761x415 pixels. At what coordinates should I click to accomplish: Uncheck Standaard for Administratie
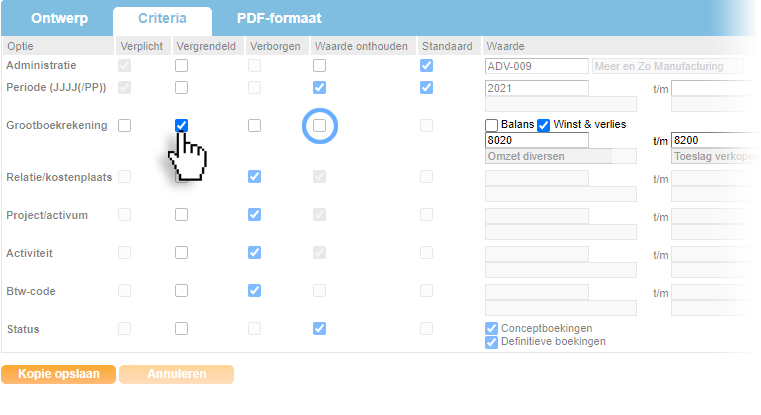click(x=427, y=66)
